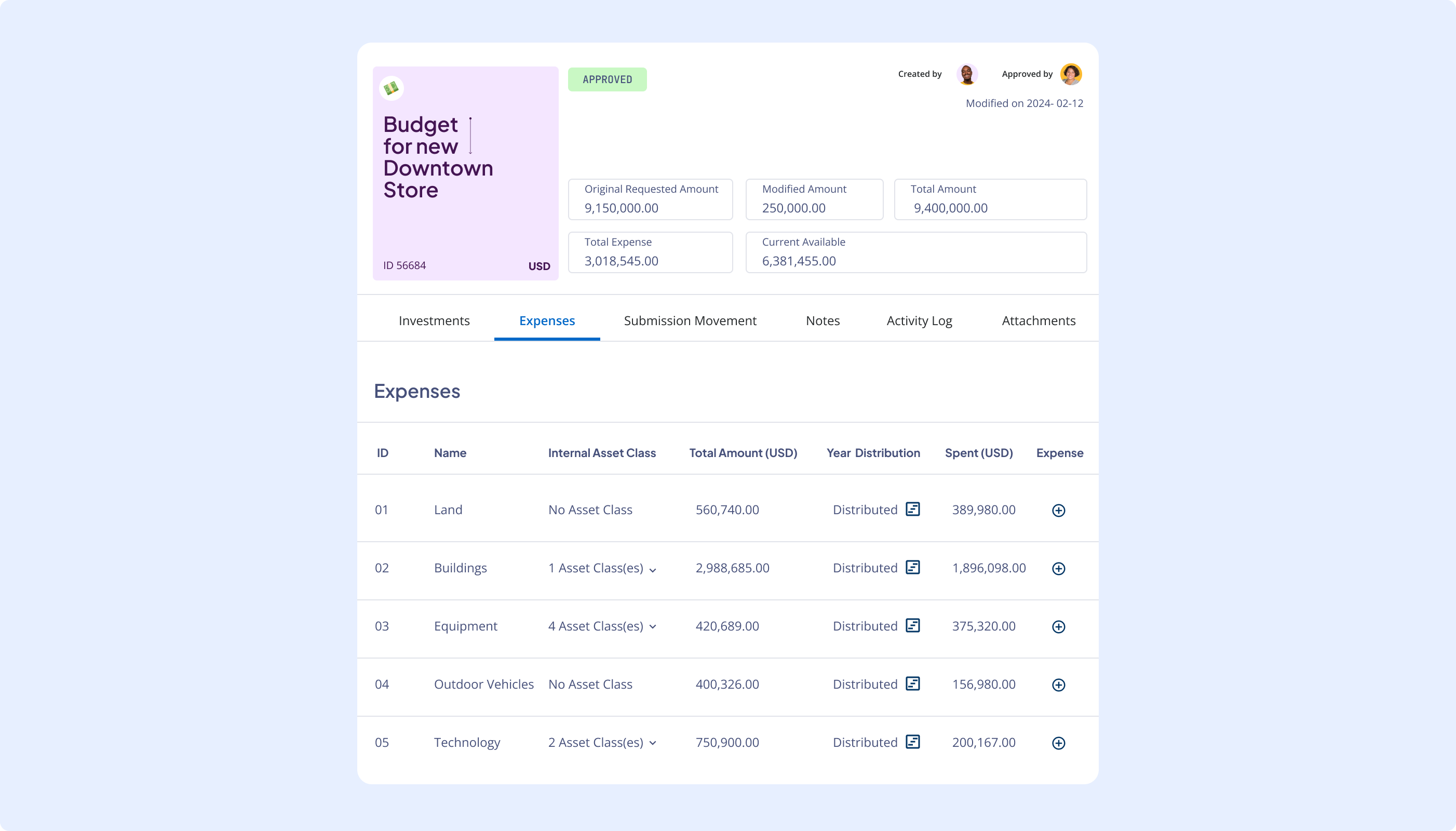Click total amount 420,689.00

[727, 626]
